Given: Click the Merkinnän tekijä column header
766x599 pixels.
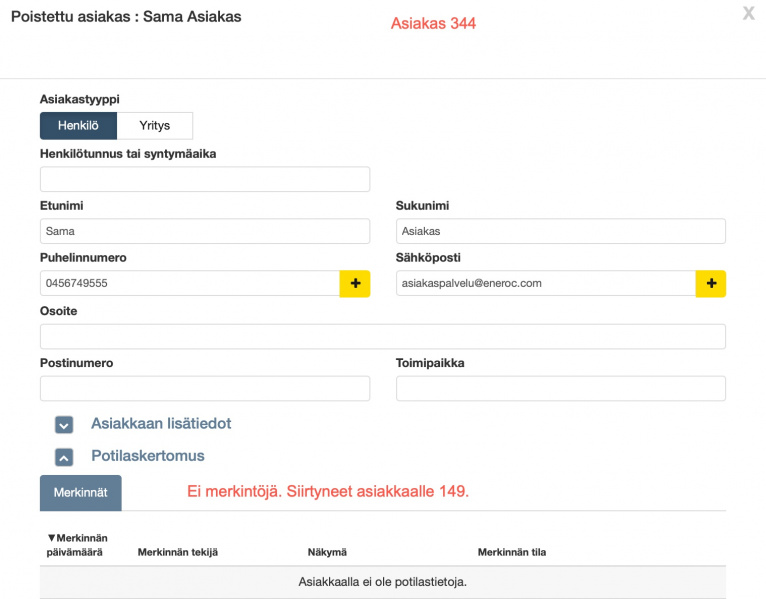Looking at the screenshot, I should [177, 552].
